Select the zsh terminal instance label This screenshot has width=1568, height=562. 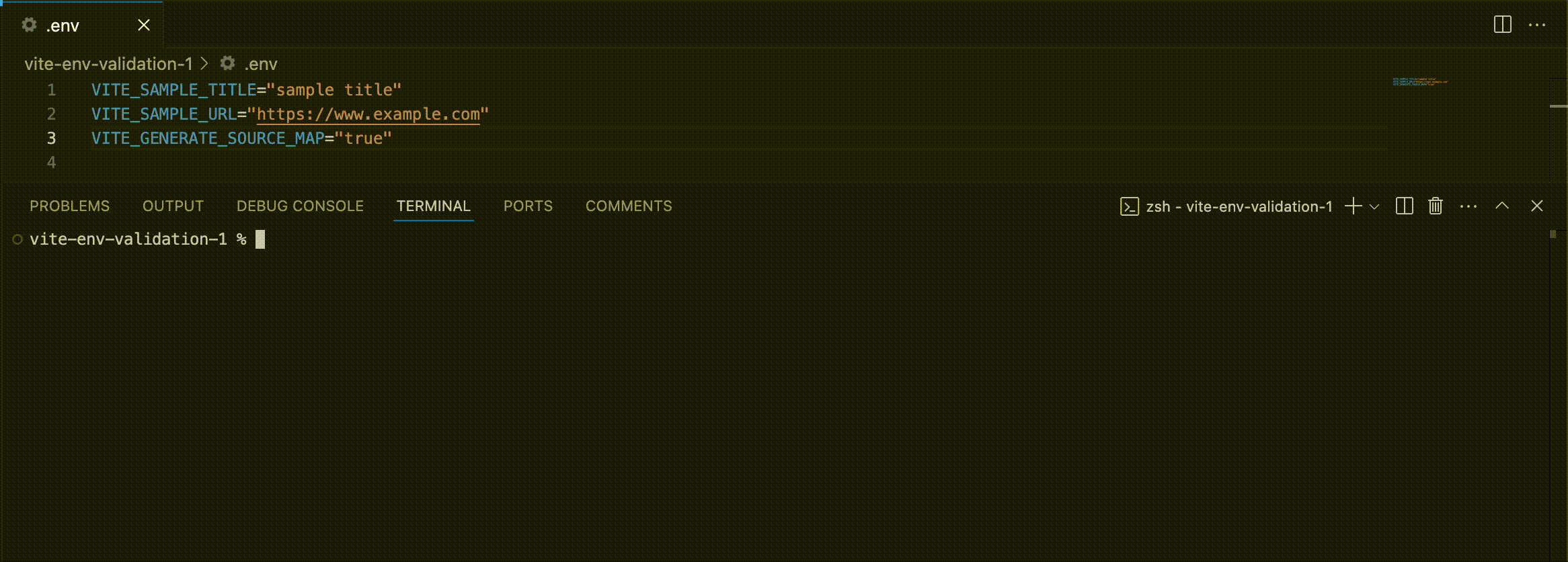[x=1226, y=206]
